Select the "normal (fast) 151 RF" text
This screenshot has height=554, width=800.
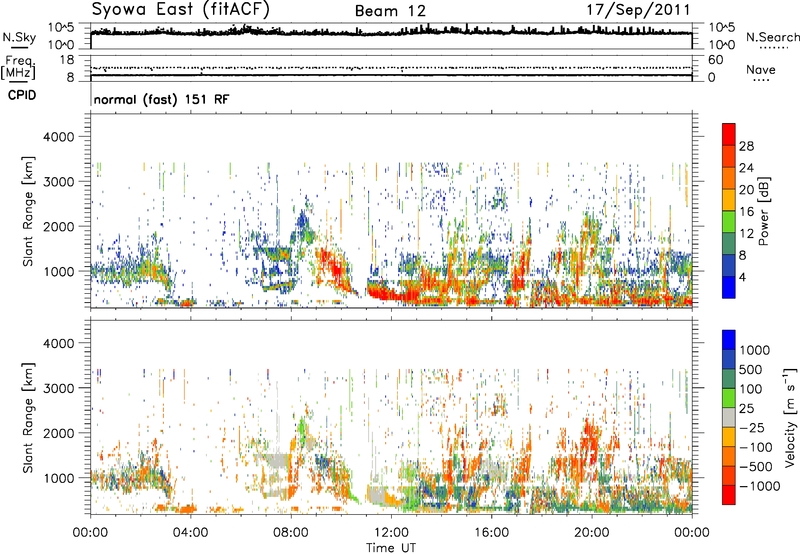162,99
